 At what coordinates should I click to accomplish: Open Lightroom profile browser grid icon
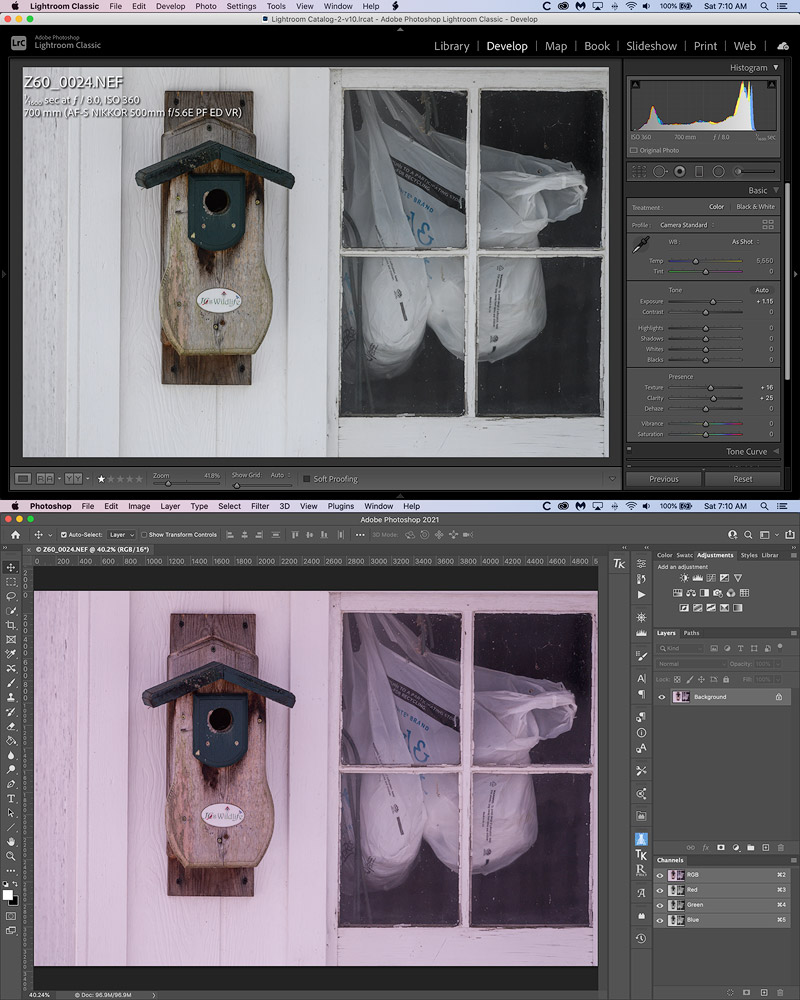click(x=768, y=225)
